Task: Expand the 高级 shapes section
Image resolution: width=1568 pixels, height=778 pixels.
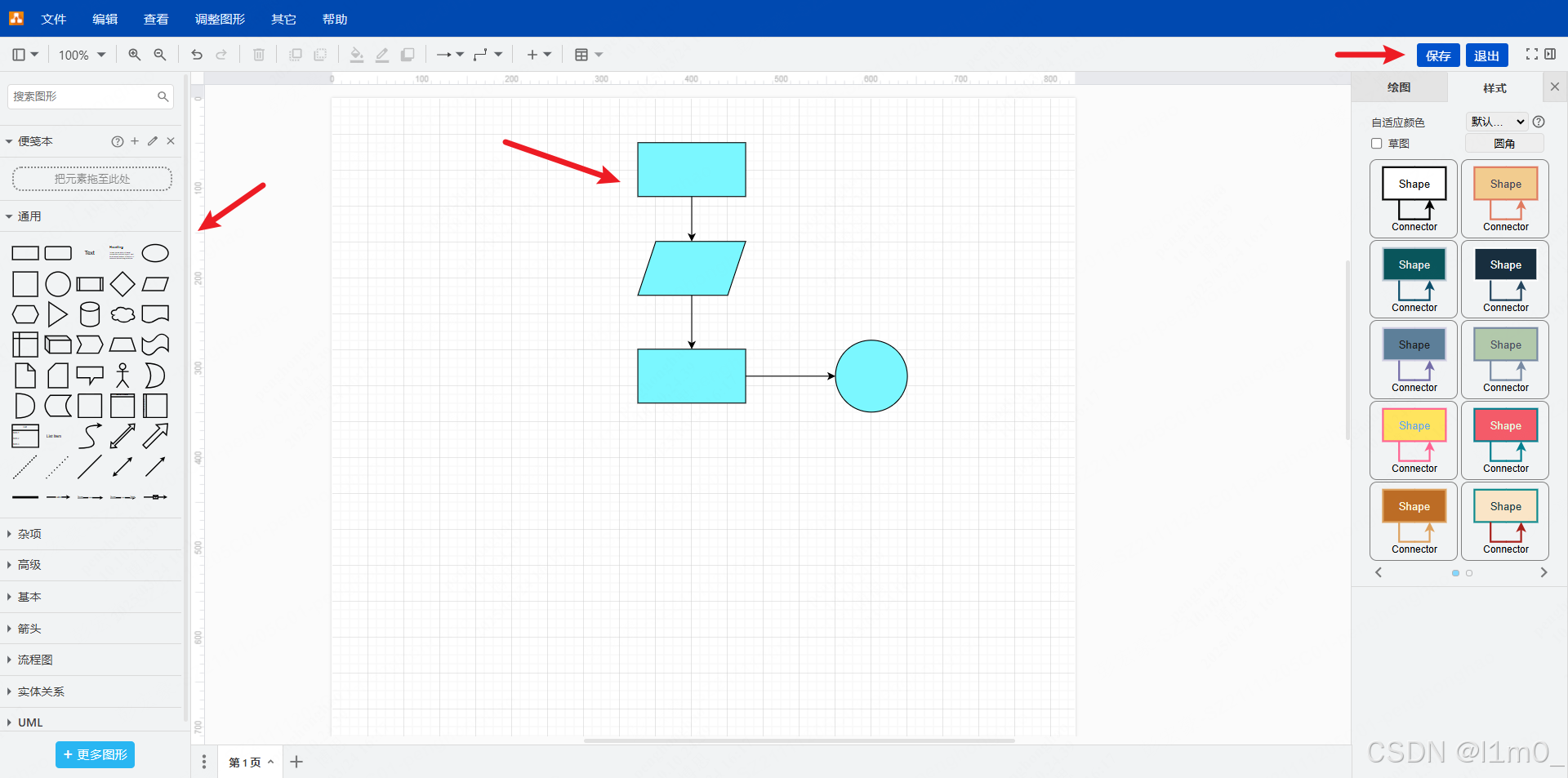Action: [91, 565]
